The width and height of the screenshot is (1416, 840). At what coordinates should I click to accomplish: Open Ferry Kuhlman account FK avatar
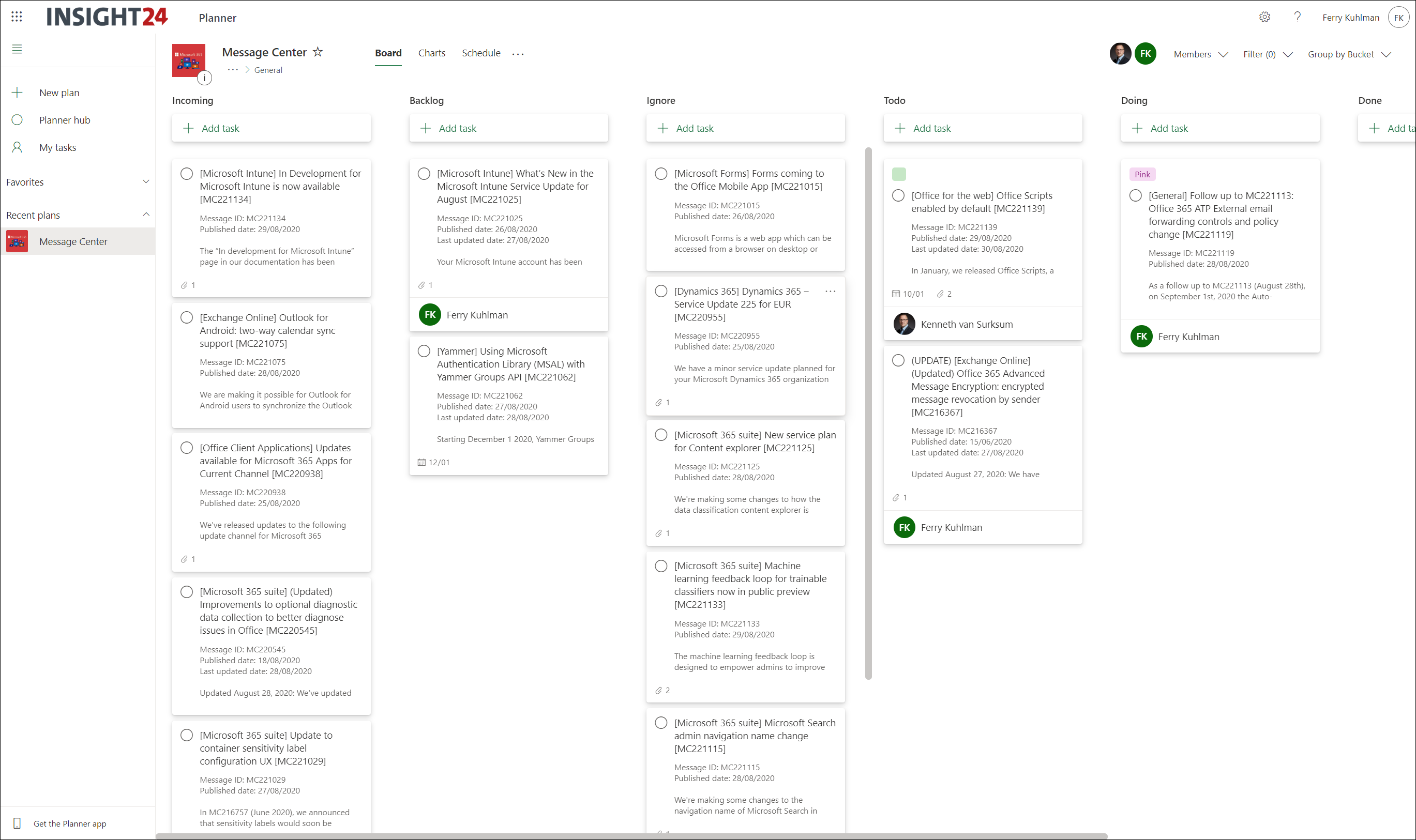1398,18
